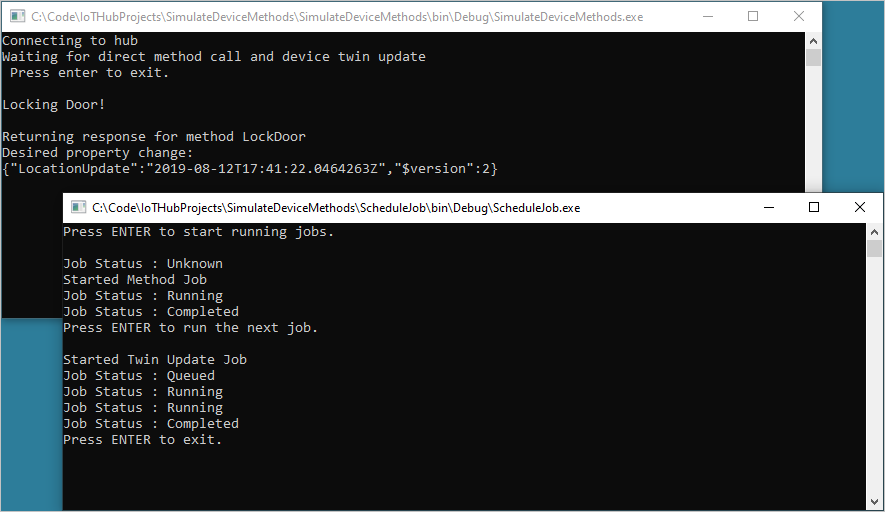Click scroll-up arrow in ScheduleJob console

(874, 231)
